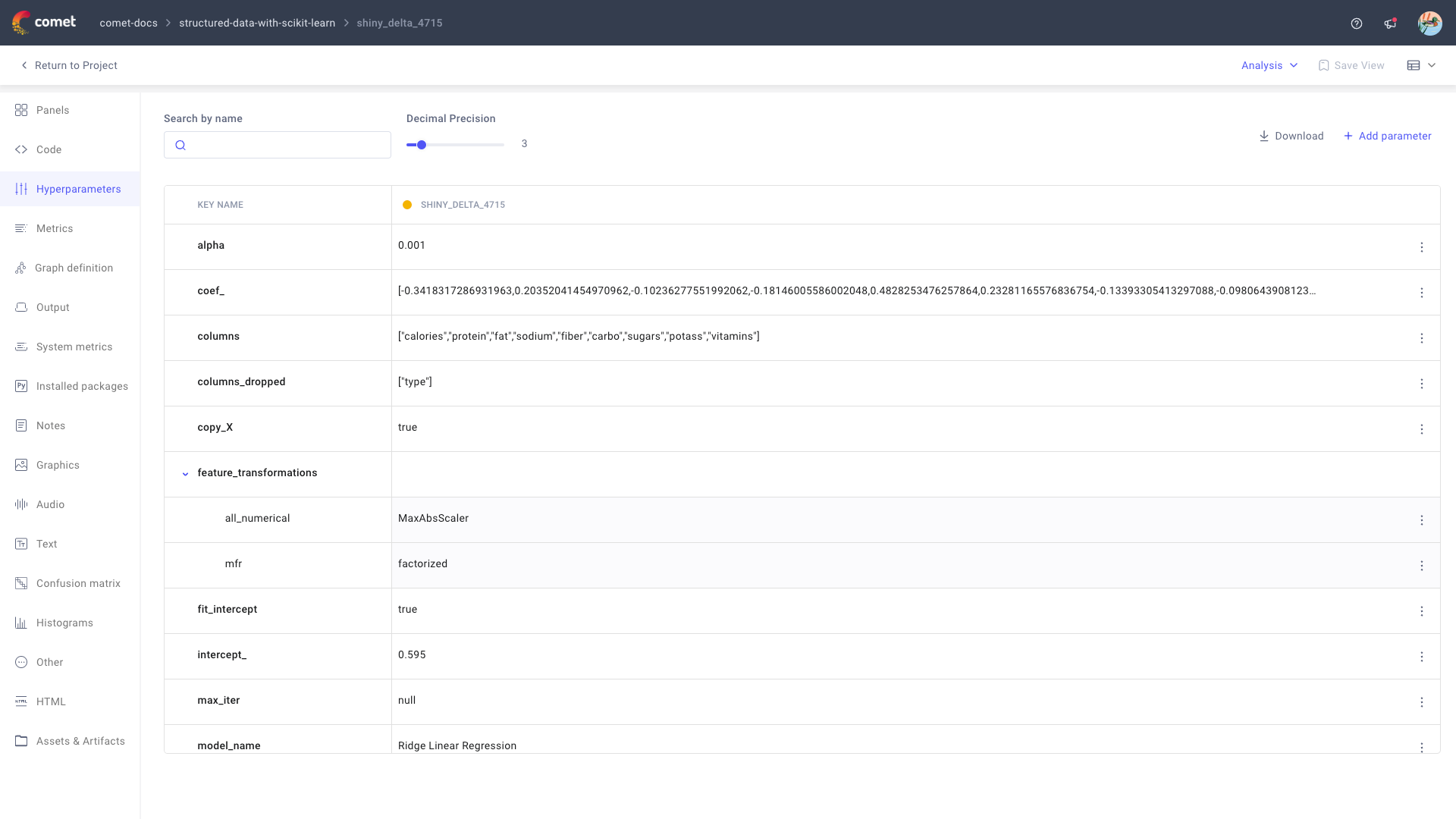Open kebab menu for the coef_ row
The width and height of the screenshot is (1456, 819).
click(x=1422, y=293)
